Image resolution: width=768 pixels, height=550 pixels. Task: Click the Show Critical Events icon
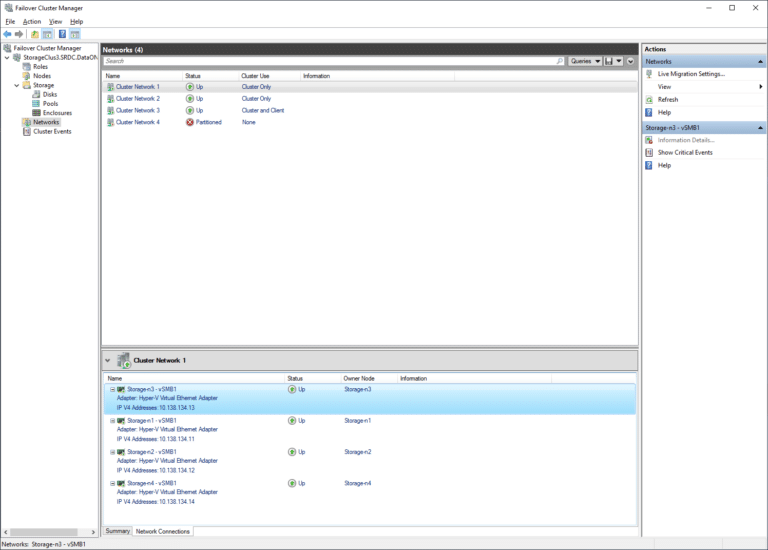(x=649, y=153)
